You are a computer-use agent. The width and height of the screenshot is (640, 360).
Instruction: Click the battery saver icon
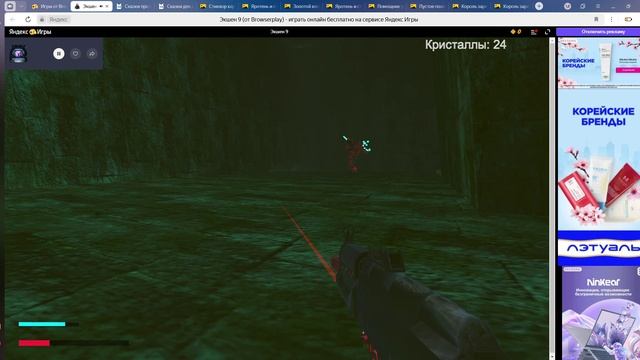click(x=628, y=19)
